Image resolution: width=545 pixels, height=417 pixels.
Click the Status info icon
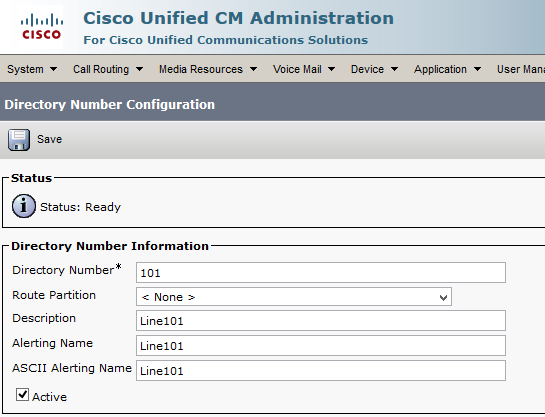pyautogui.click(x=24, y=206)
